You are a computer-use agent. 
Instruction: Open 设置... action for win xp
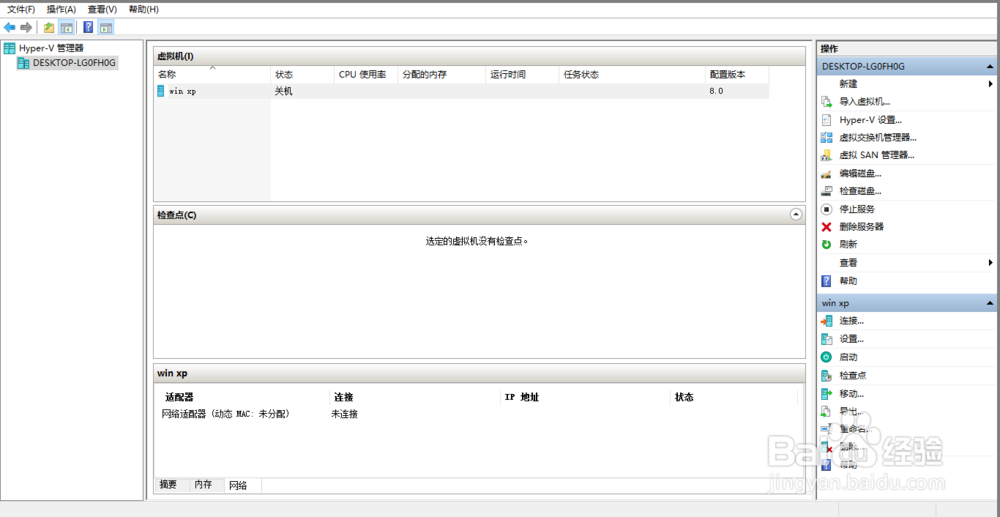(851, 339)
